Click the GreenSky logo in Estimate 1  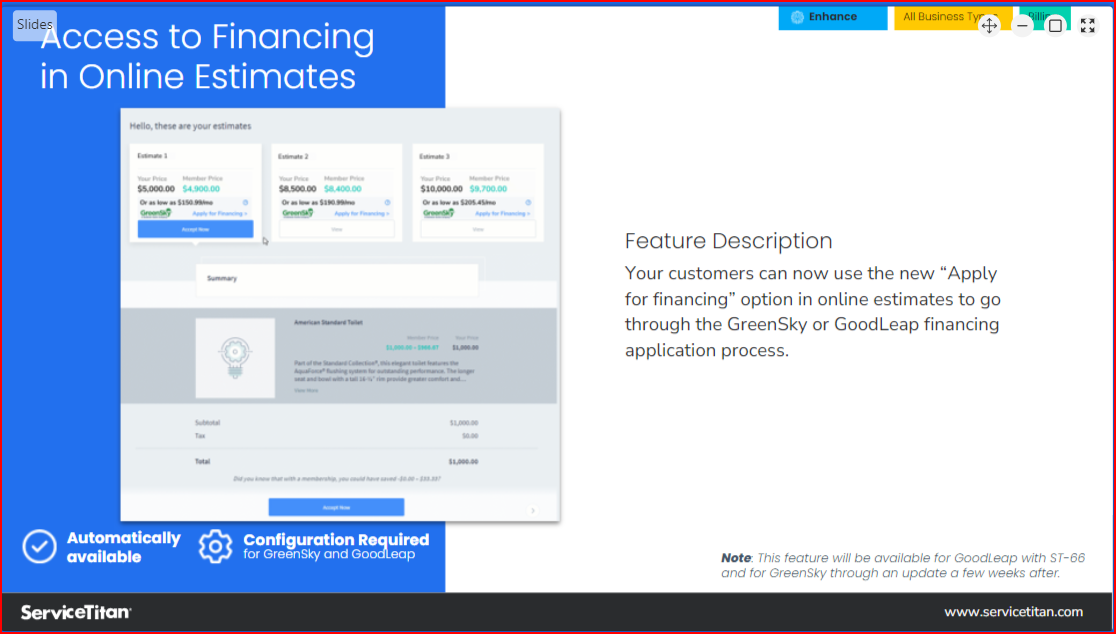coord(156,213)
